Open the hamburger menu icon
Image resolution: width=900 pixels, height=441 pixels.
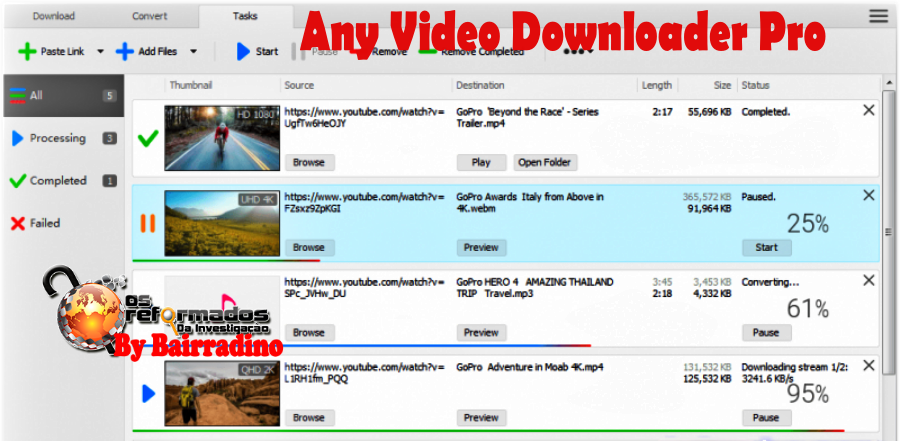click(878, 16)
